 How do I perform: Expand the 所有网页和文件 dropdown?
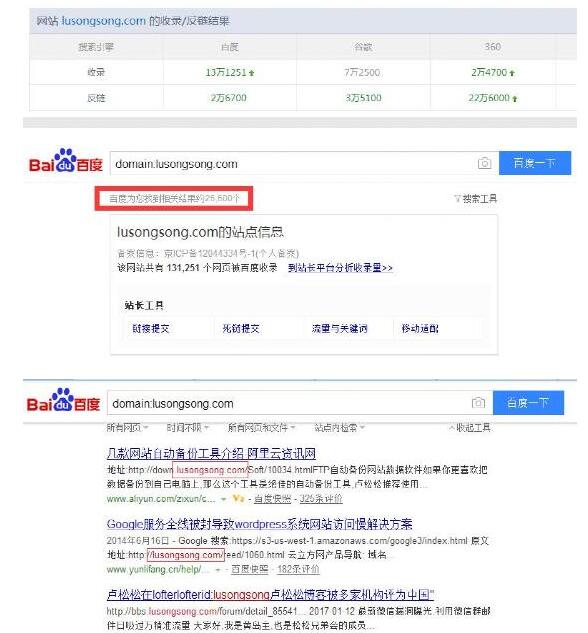262,428
